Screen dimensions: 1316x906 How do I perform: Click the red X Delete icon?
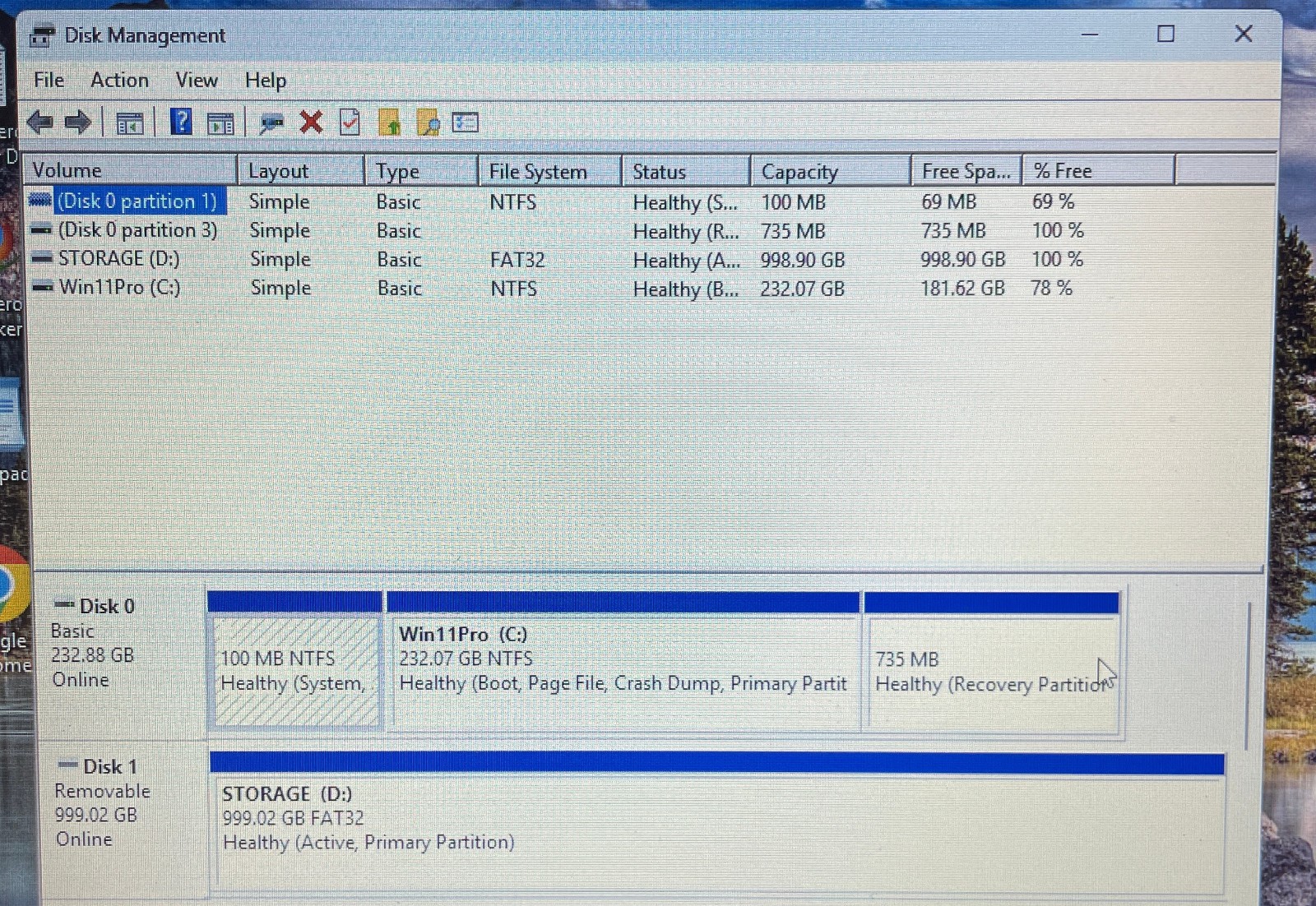(x=311, y=122)
